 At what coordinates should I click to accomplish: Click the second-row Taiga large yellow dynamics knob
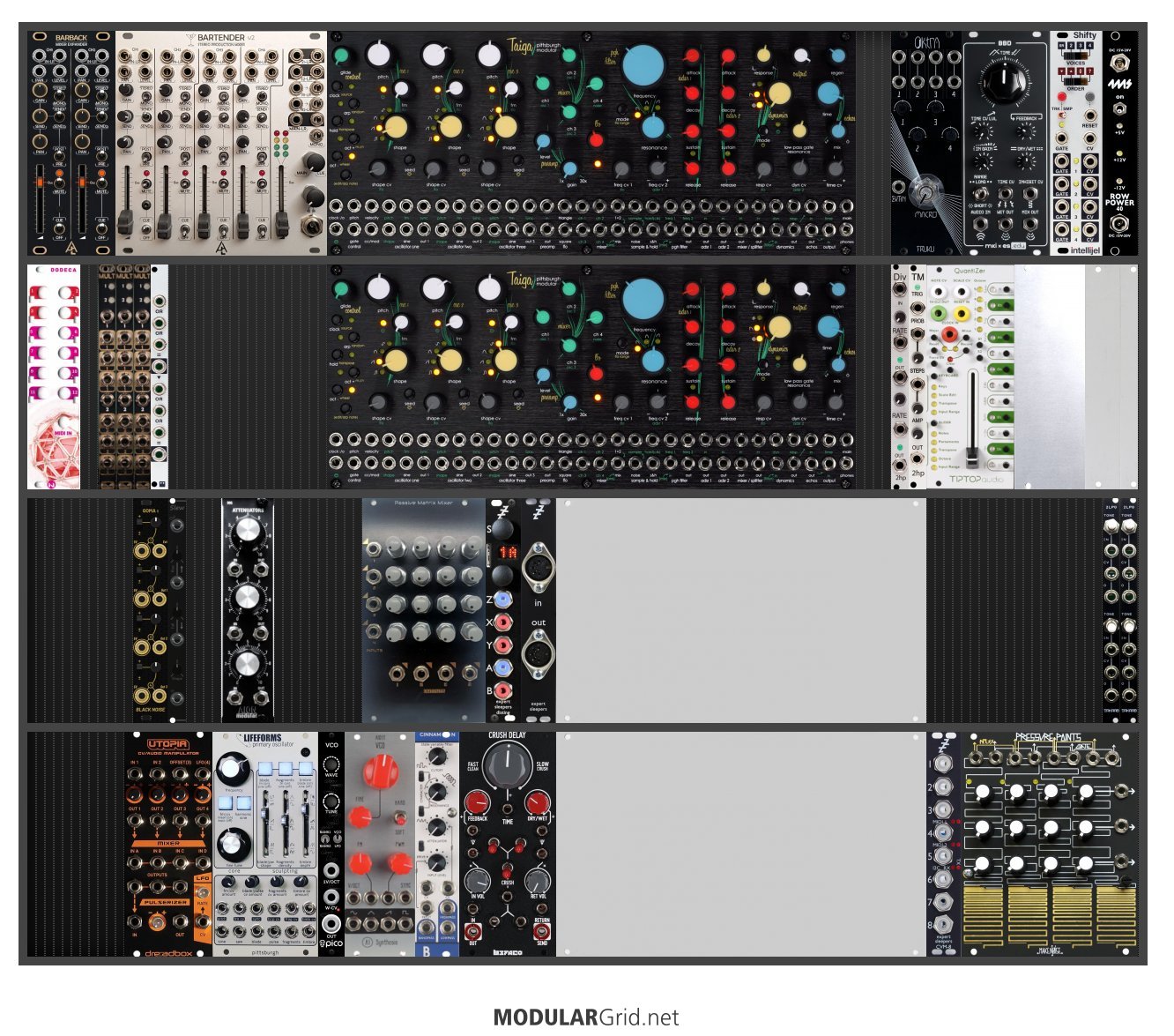(x=780, y=327)
